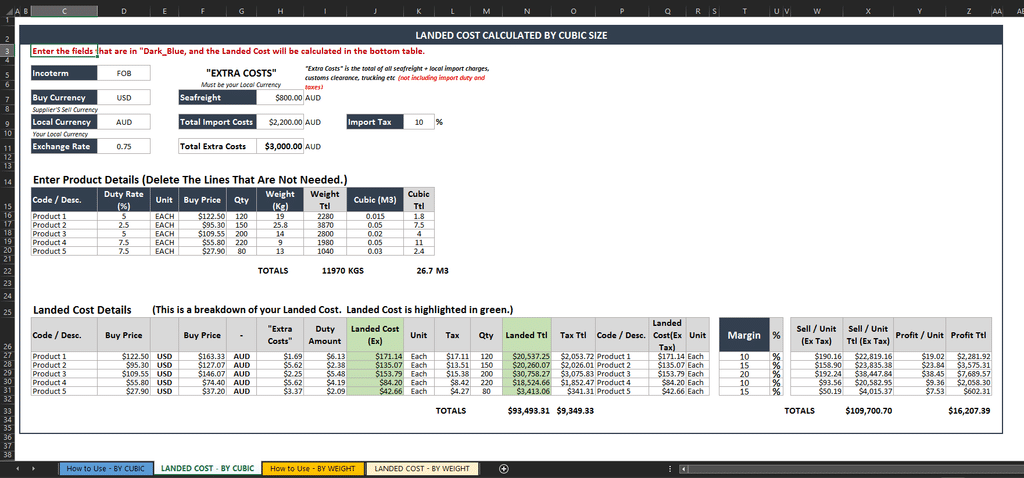Select the column W header
The height and width of the screenshot is (478, 1024).
[816, 11]
